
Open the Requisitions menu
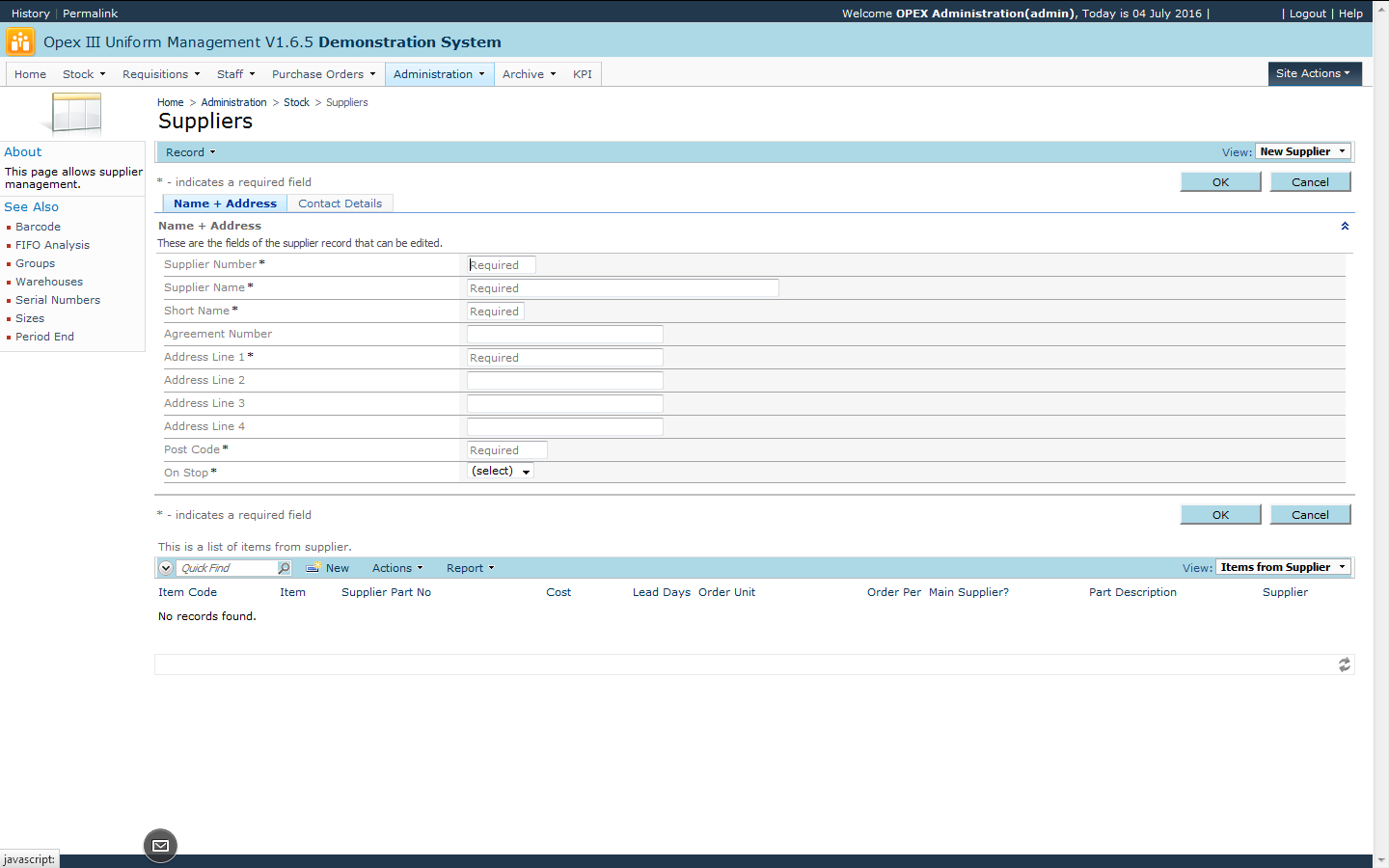161,74
